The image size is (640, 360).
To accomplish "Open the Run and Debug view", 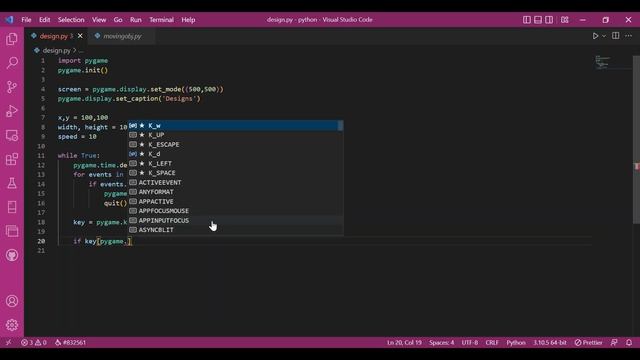I will click(12, 111).
